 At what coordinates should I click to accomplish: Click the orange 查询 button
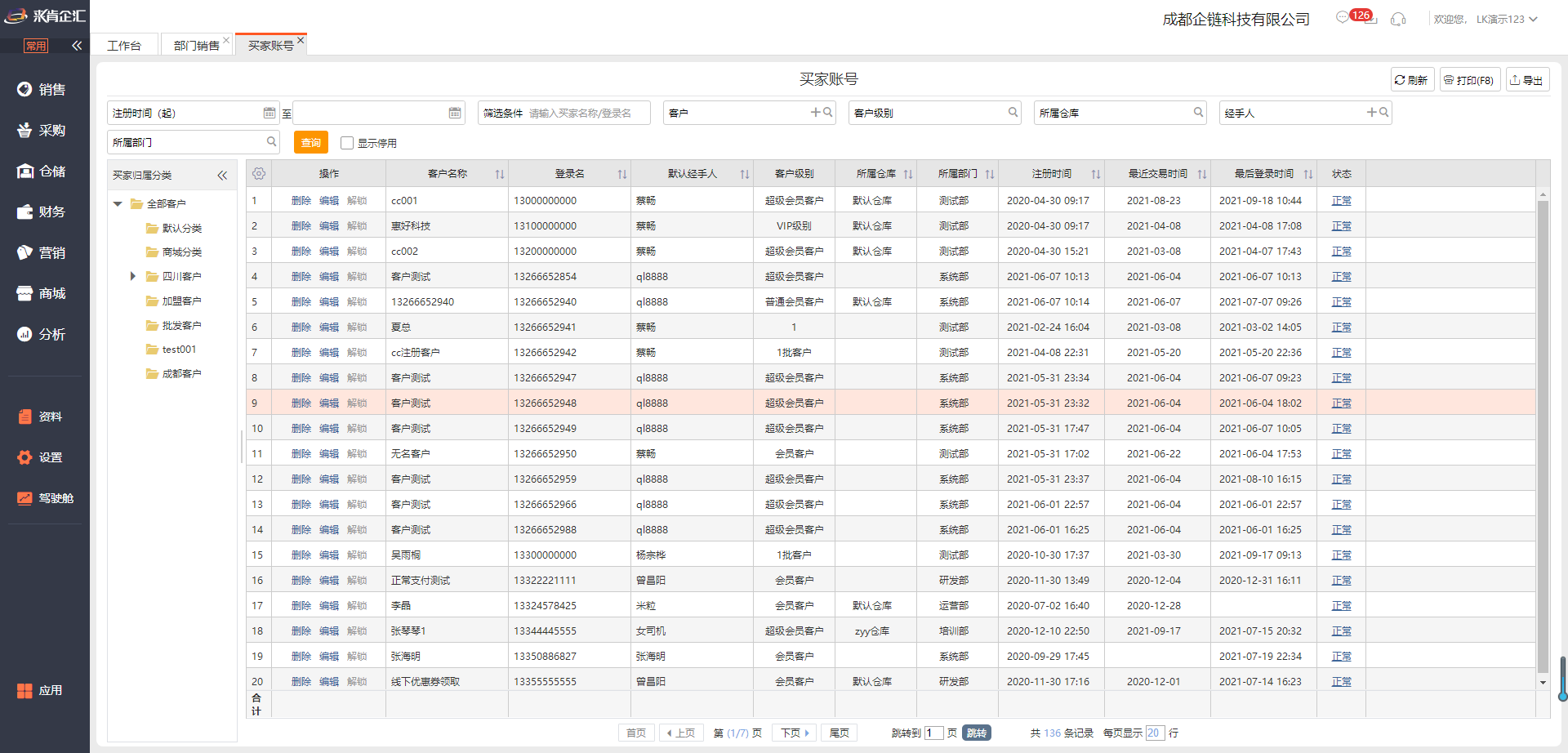coord(310,143)
